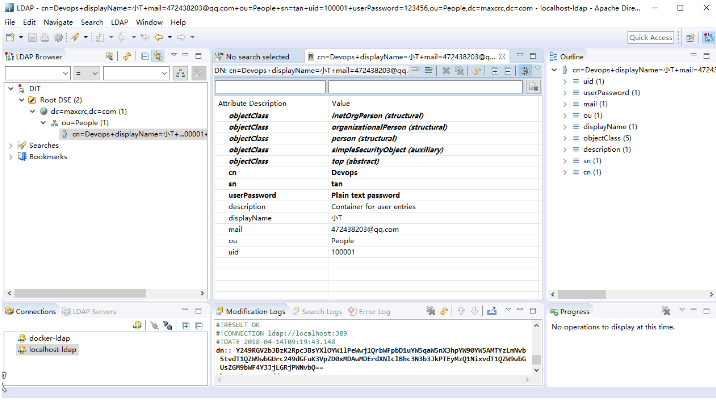Toggle Link with Editor in LDAP Browser
Screen dimensions: 716x400
point(158,56)
